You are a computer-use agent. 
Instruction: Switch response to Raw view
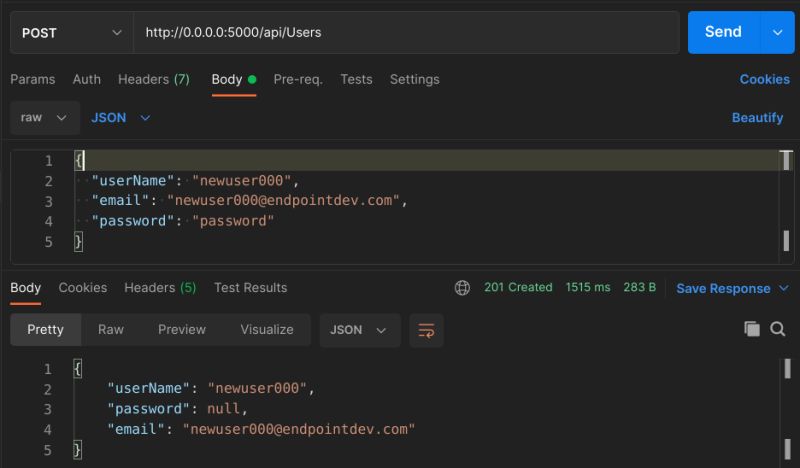click(111, 330)
